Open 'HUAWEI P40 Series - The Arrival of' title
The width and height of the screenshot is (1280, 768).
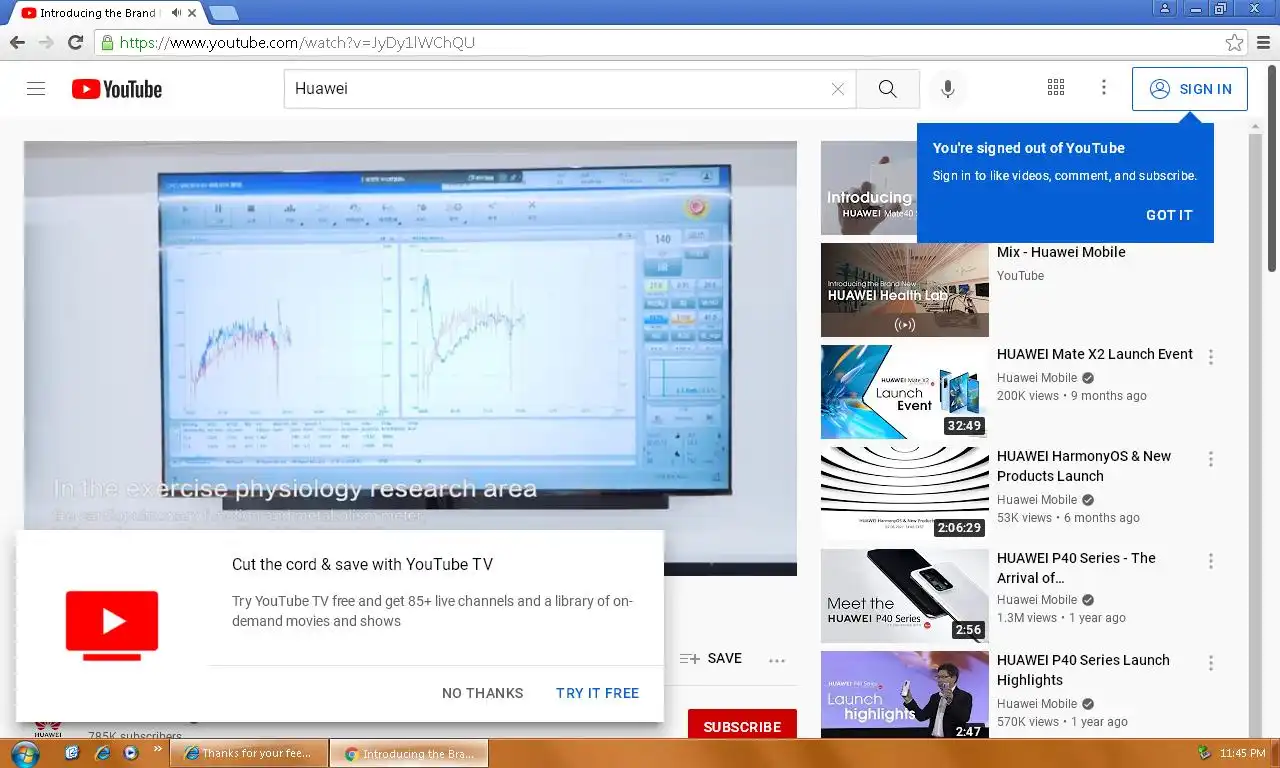(1076, 568)
